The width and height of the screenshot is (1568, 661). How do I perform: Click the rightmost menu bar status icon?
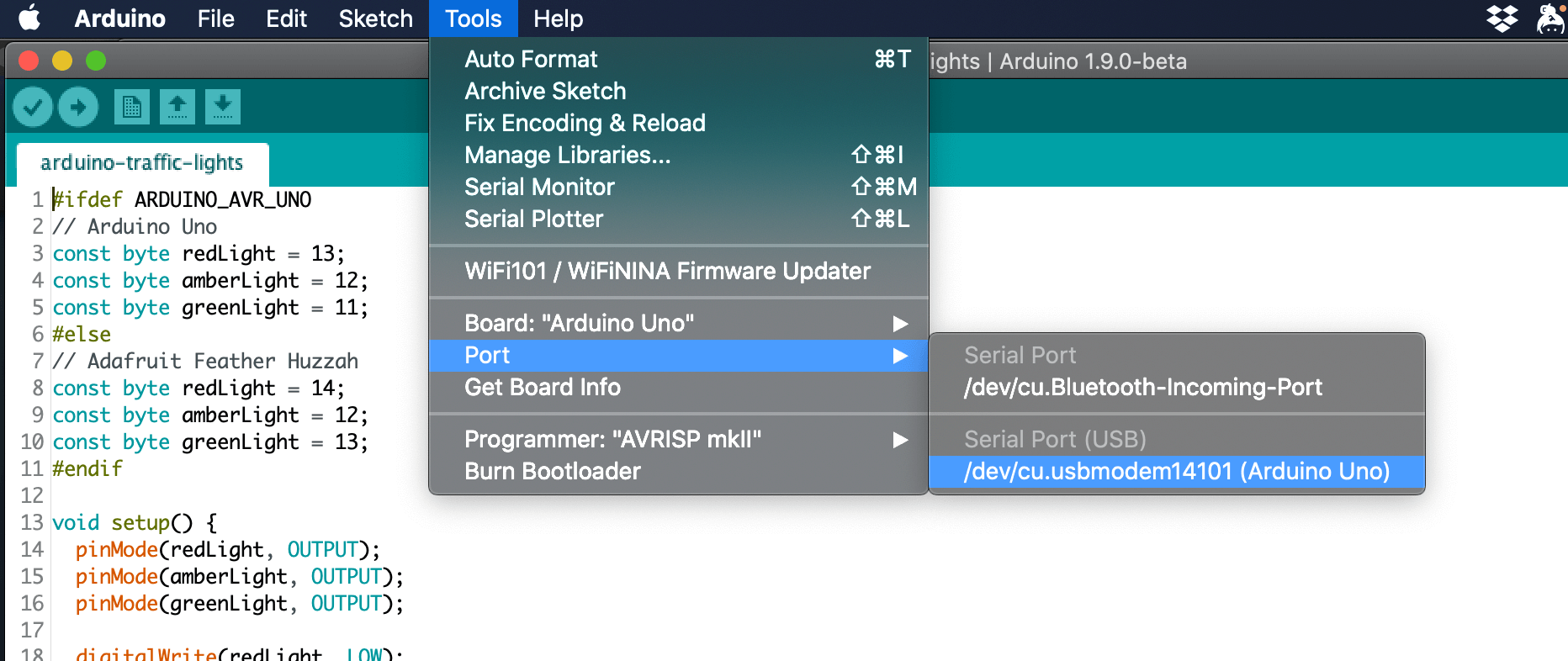tap(1549, 19)
